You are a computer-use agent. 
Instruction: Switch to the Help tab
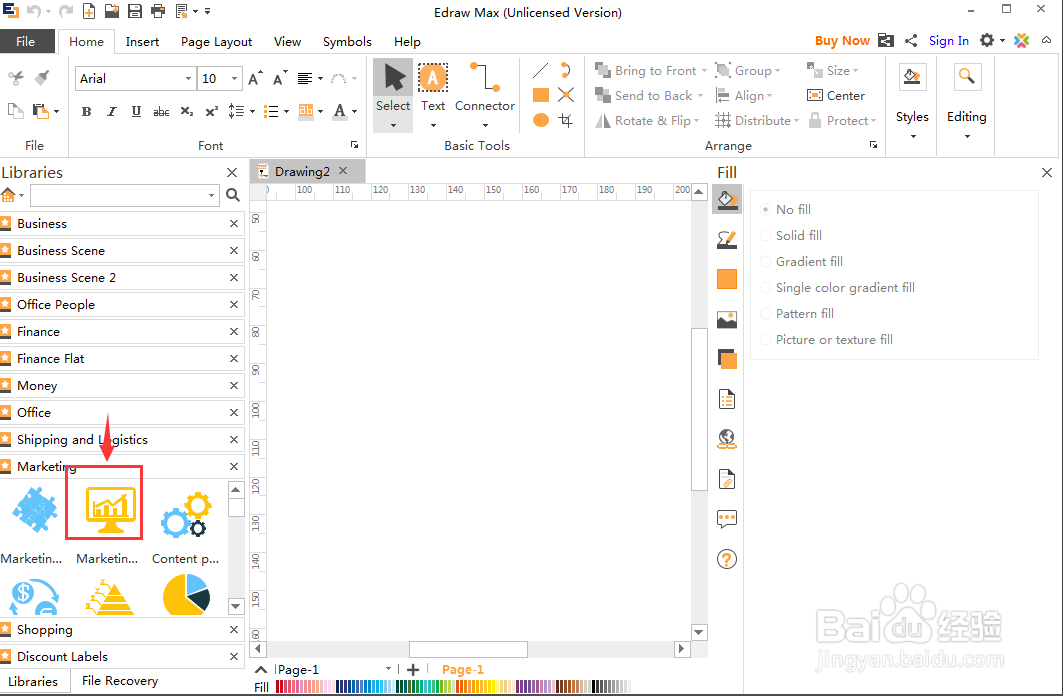tap(407, 41)
